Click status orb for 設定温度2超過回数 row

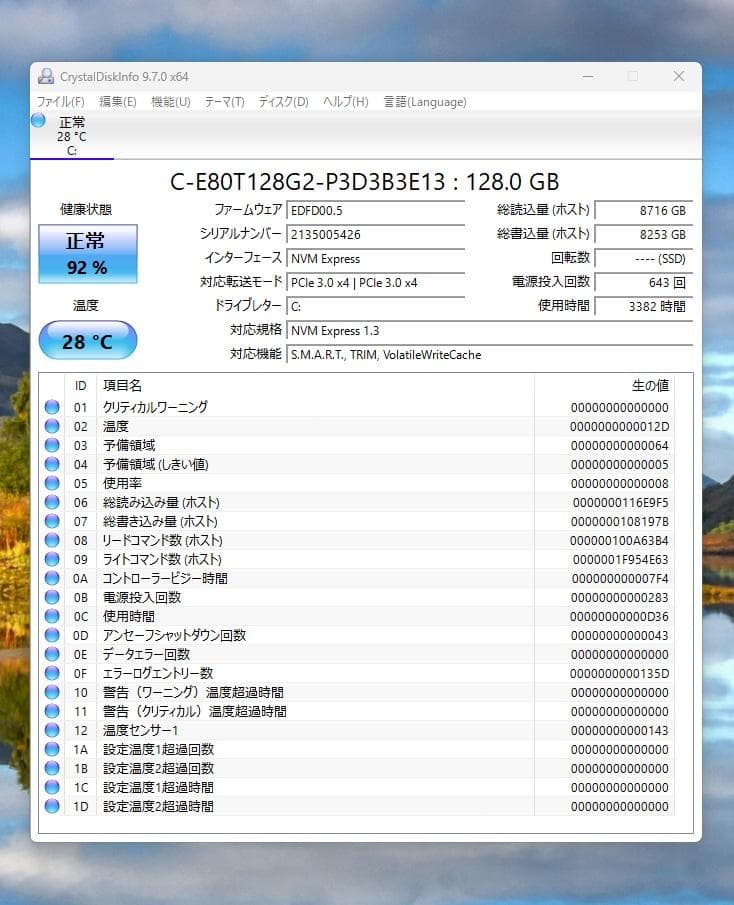click(52, 768)
